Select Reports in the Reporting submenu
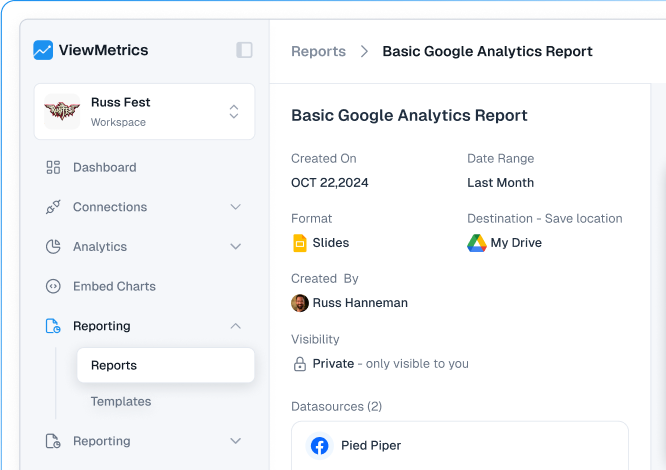 point(114,365)
